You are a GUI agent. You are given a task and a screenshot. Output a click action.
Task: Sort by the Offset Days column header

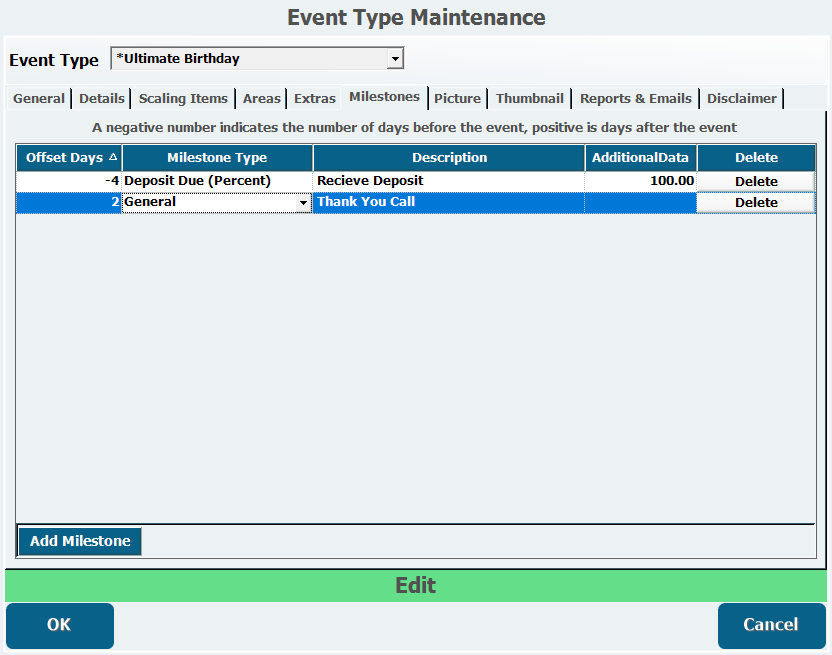click(69, 158)
